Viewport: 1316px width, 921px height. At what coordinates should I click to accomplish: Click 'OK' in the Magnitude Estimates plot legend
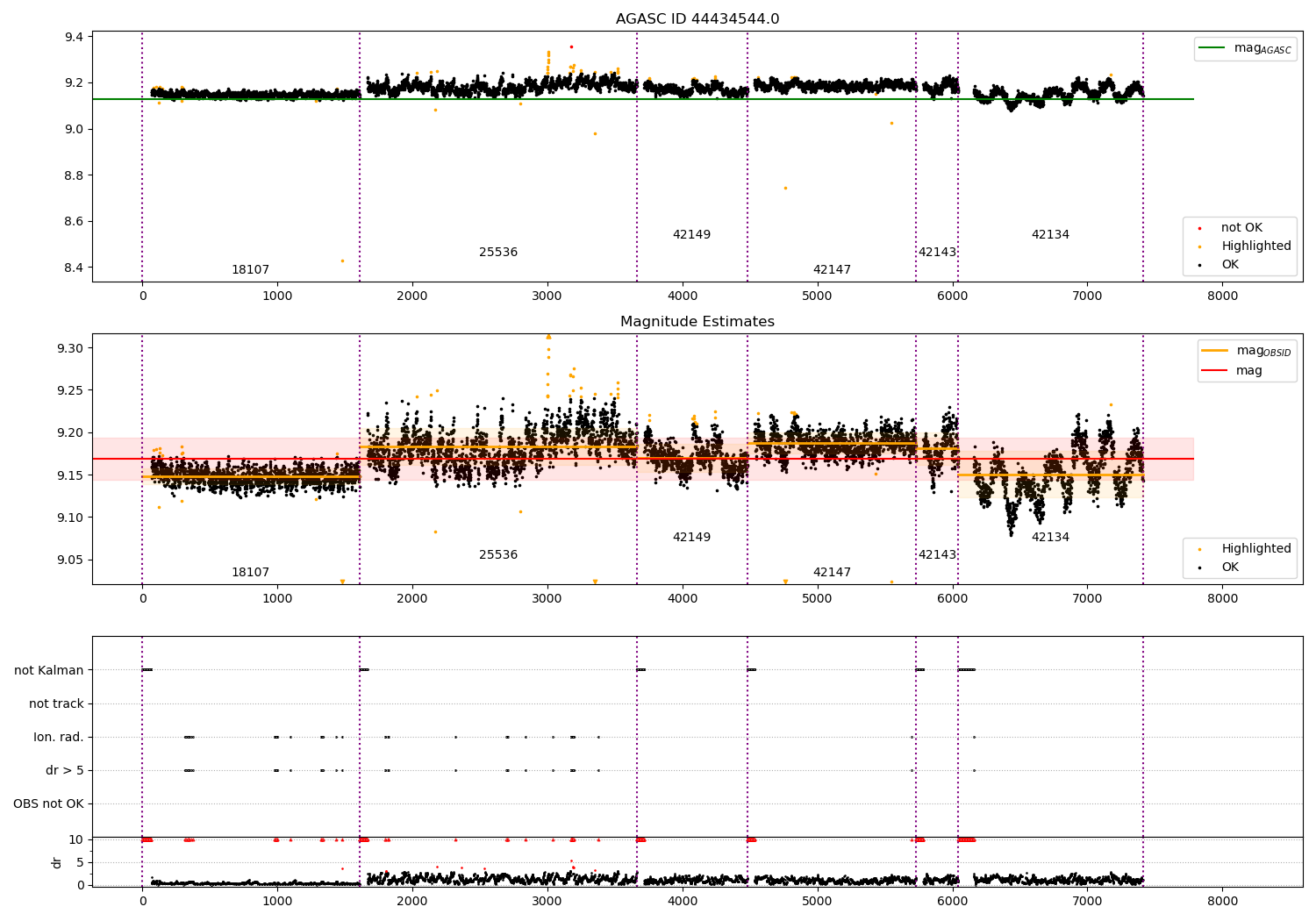(x=1230, y=567)
